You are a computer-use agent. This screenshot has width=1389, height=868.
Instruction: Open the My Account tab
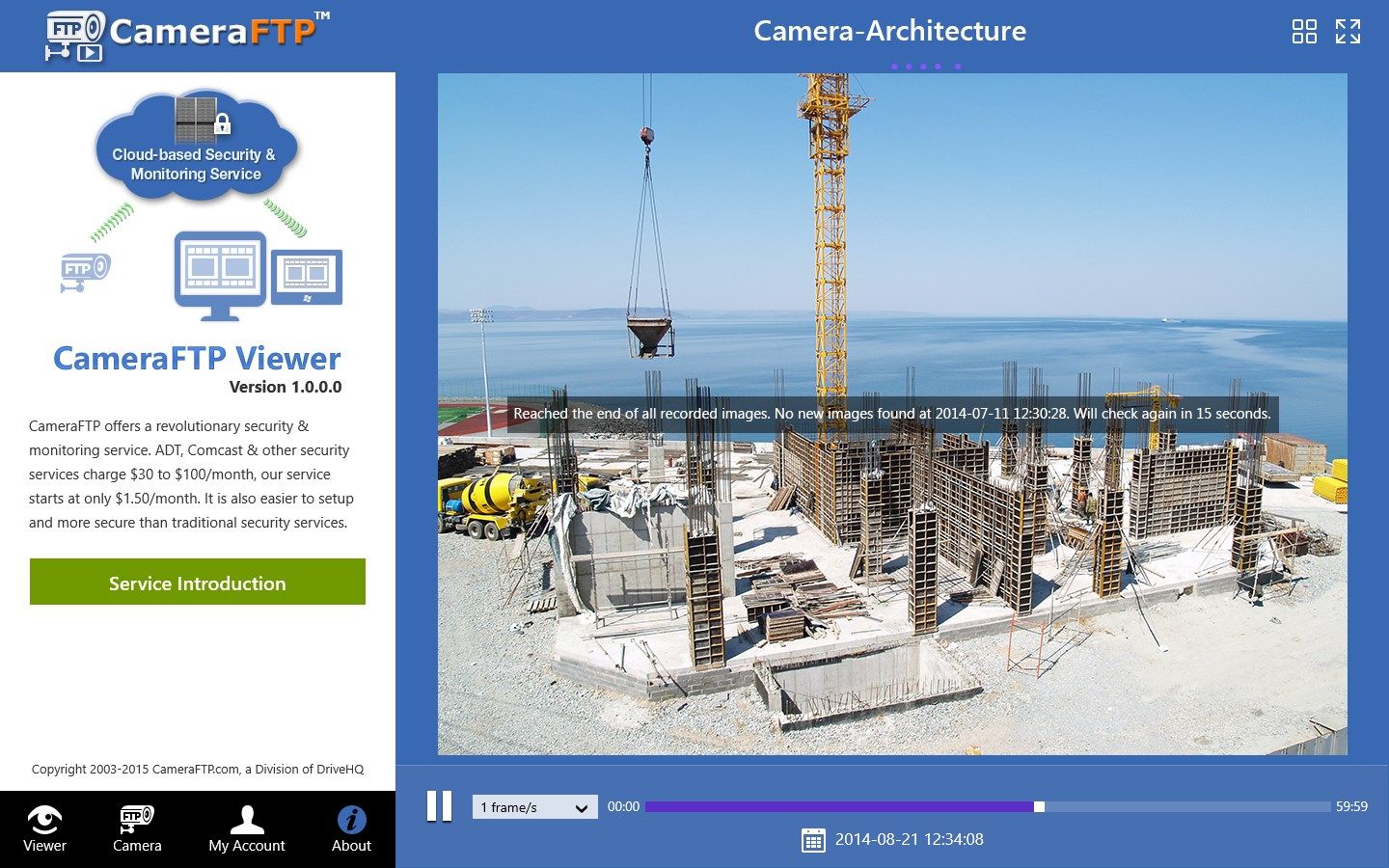pos(247,829)
